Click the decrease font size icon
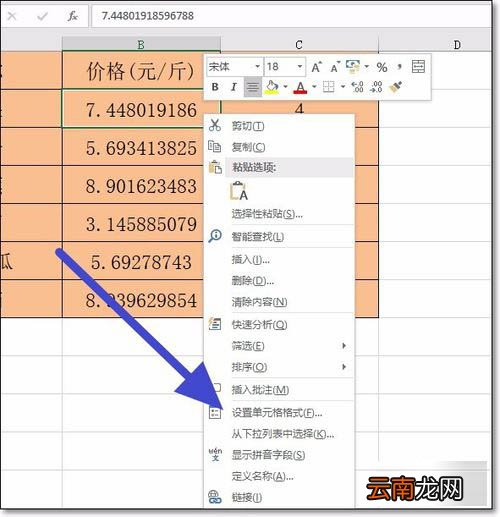Screen dimensions: 500x517 click(x=335, y=67)
